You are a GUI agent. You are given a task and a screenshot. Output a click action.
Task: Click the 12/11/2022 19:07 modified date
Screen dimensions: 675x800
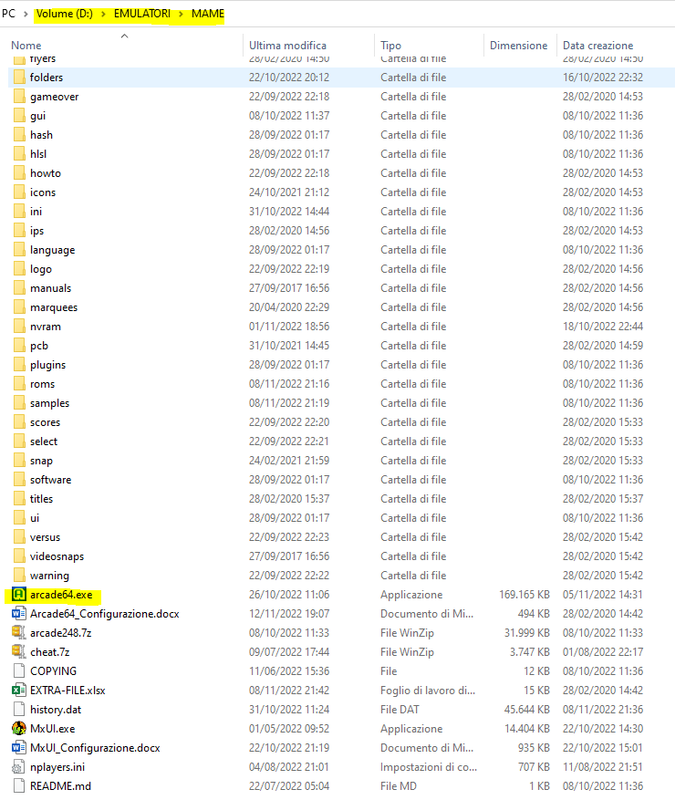(x=289, y=613)
